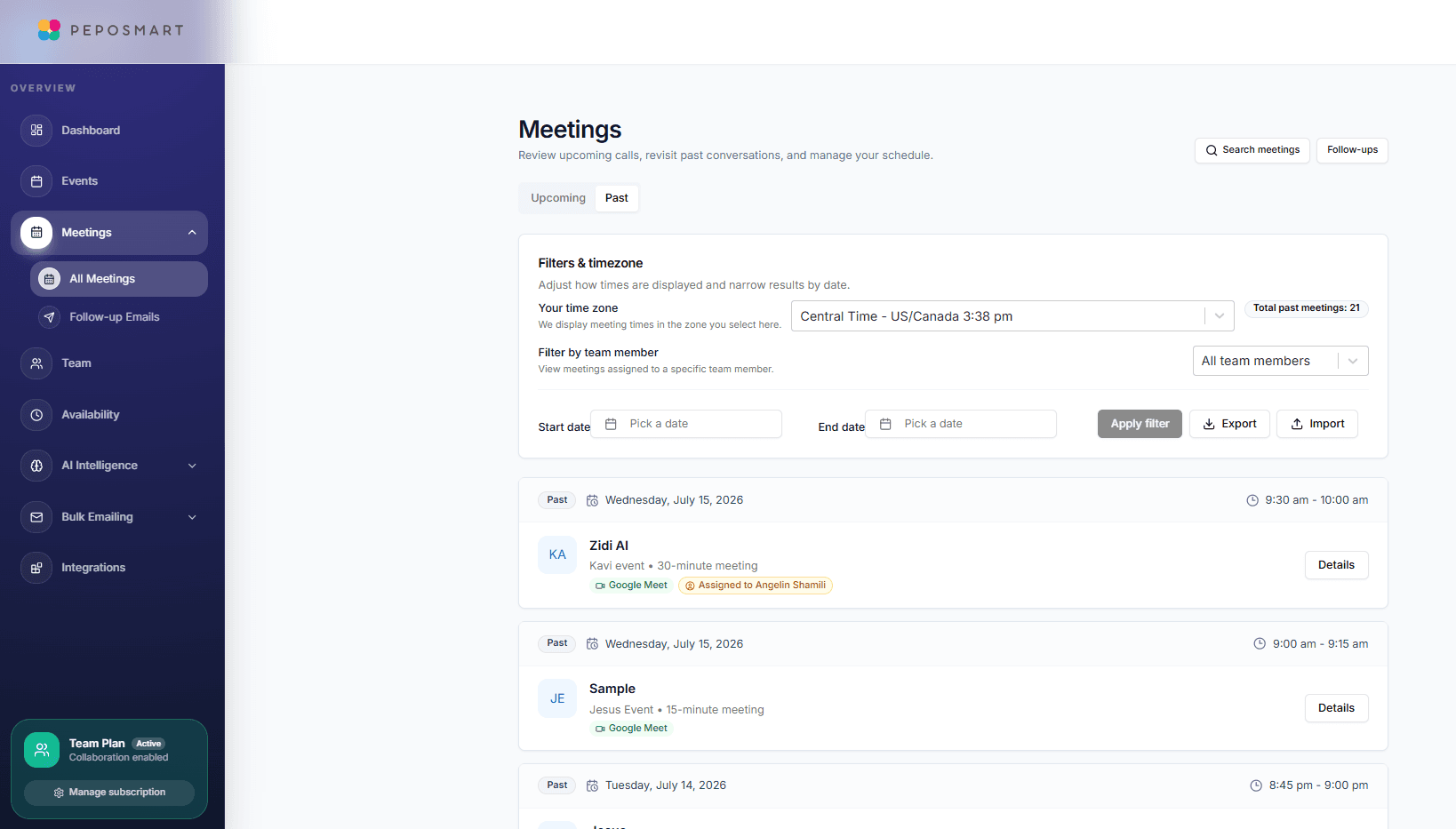The height and width of the screenshot is (829, 1456).
Task: Click the calendar icon in Start date field
Action: [x=611, y=424]
